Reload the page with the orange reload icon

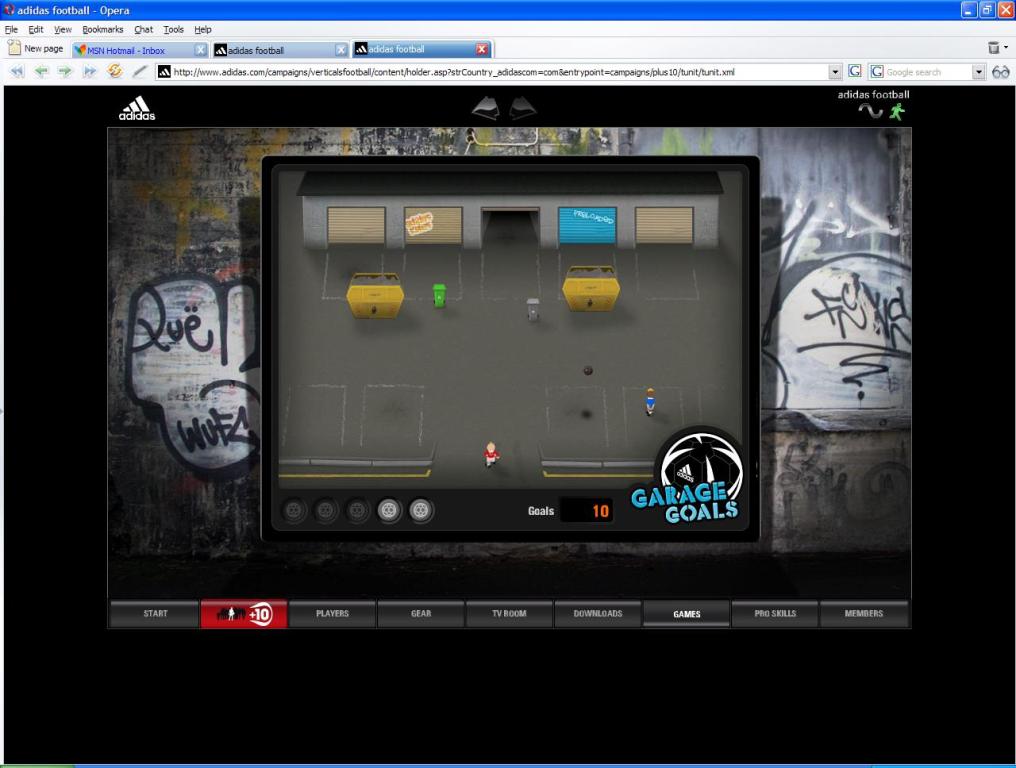(115, 71)
